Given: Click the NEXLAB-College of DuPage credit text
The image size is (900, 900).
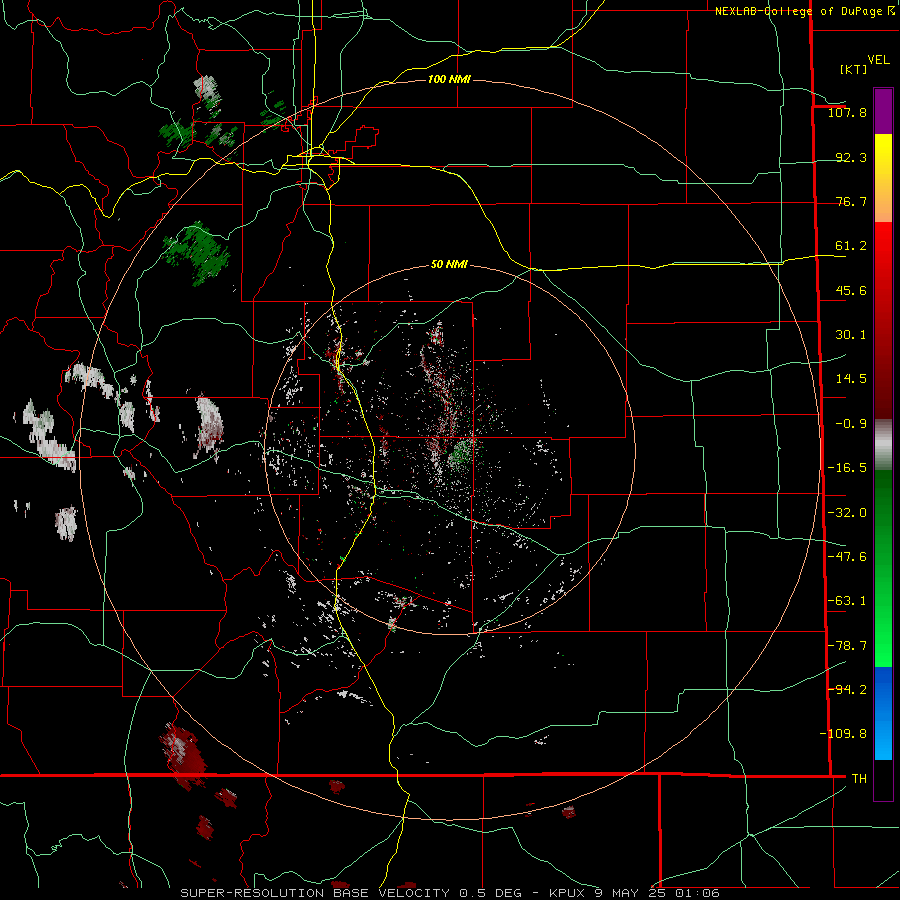Looking at the screenshot, I should pos(805,11).
